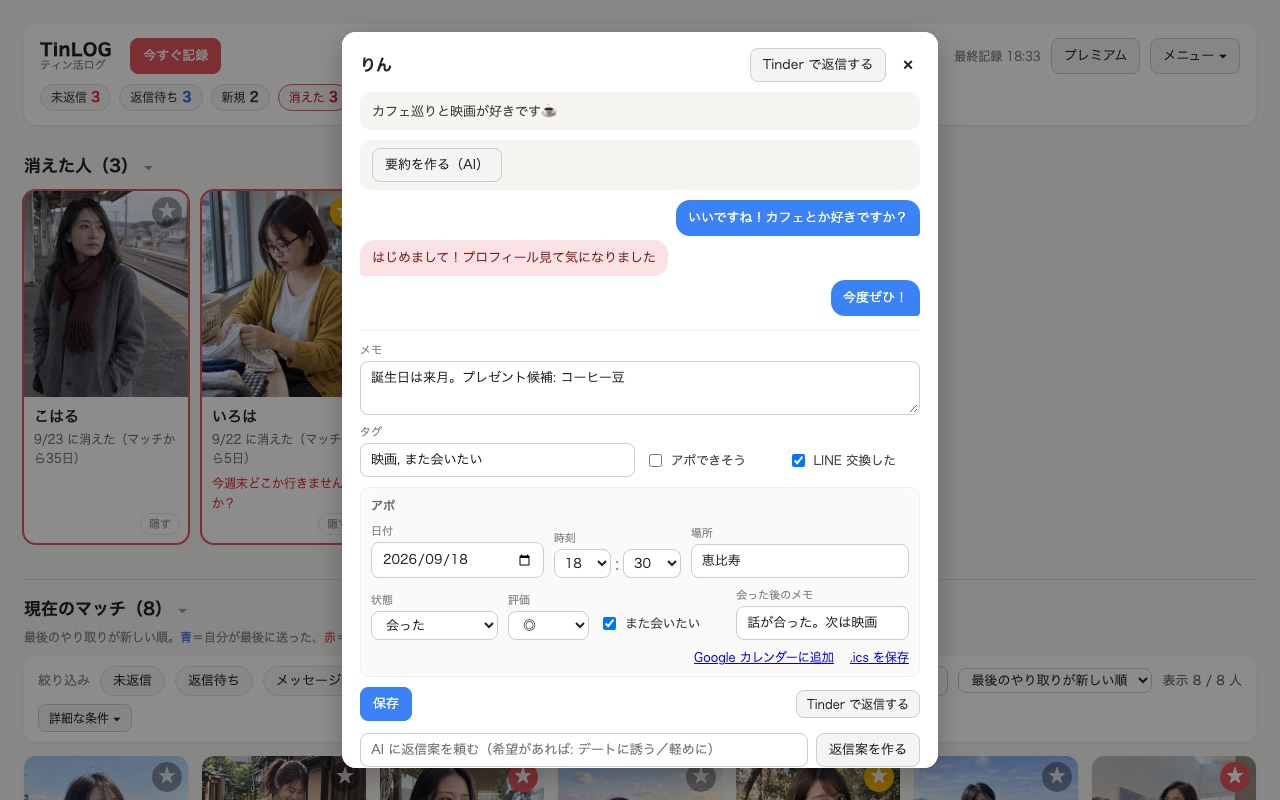
Task: Click the 今すぐ記録 button in header
Action: click(175, 56)
